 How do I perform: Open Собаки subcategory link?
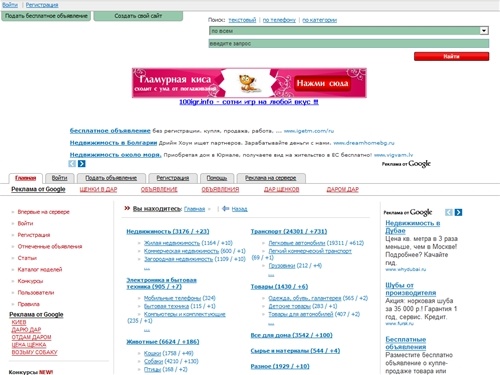click(x=153, y=361)
